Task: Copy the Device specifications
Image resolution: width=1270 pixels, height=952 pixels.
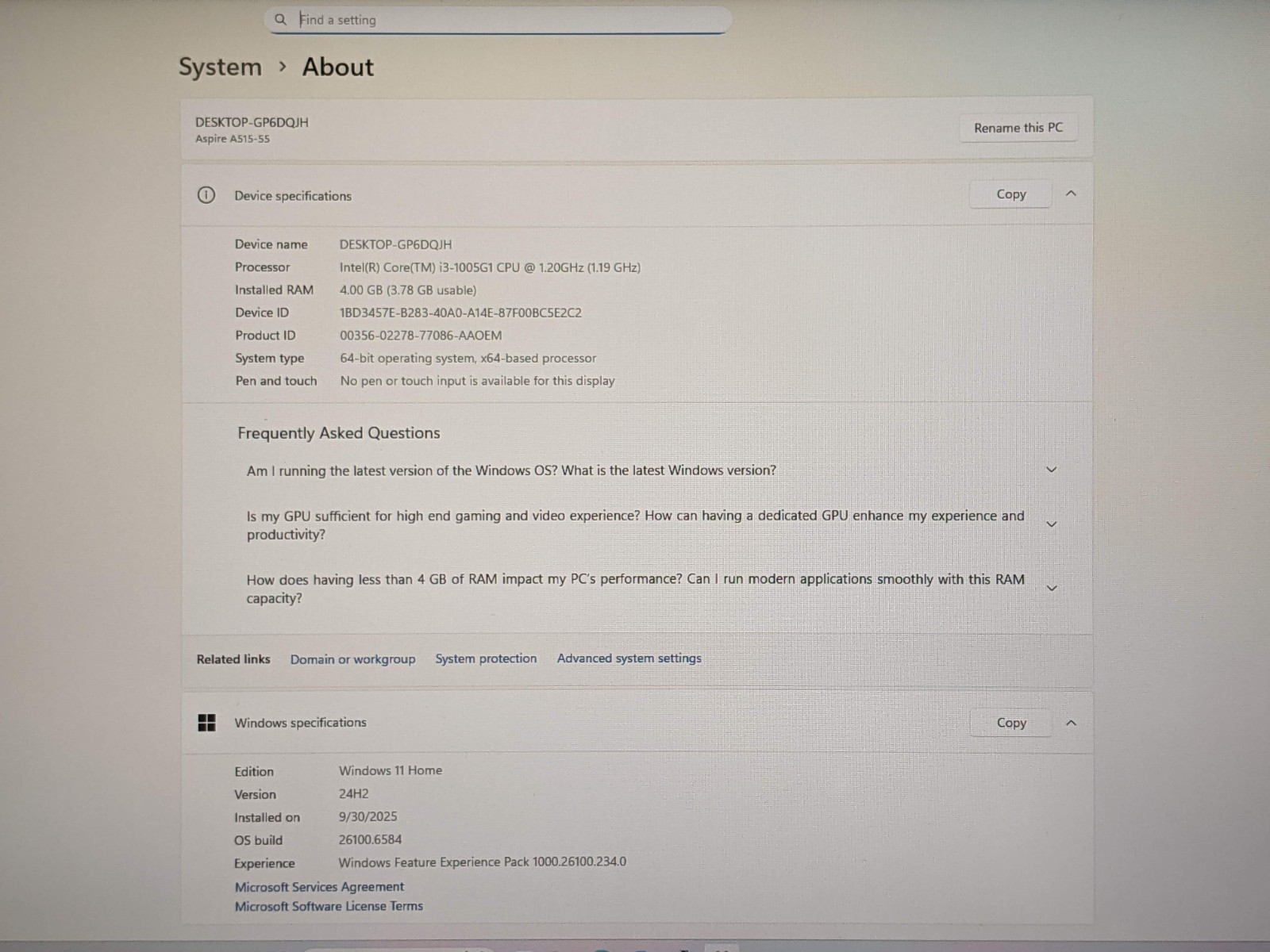Action: coord(1011,194)
